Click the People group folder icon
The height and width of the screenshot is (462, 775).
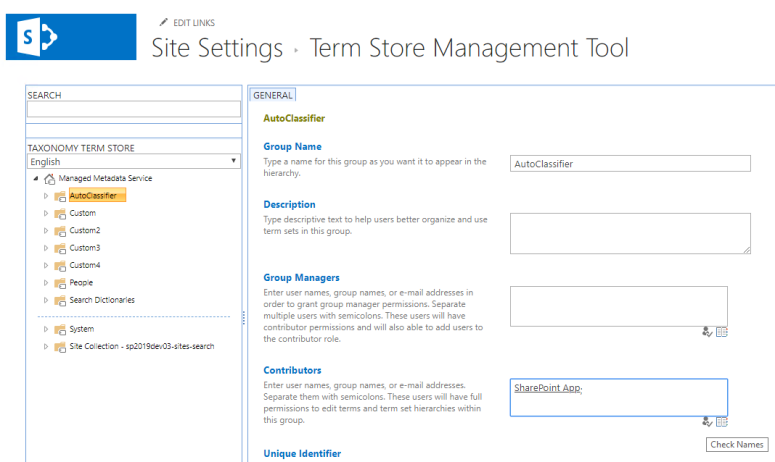pyautogui.click(x=60, y=283)
